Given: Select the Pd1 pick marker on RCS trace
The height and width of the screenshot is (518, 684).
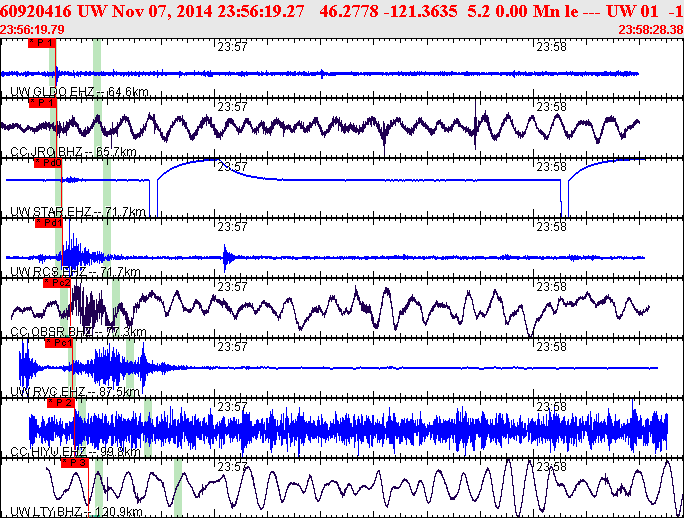Looking at the screenshot, I should tap(49, 223).
